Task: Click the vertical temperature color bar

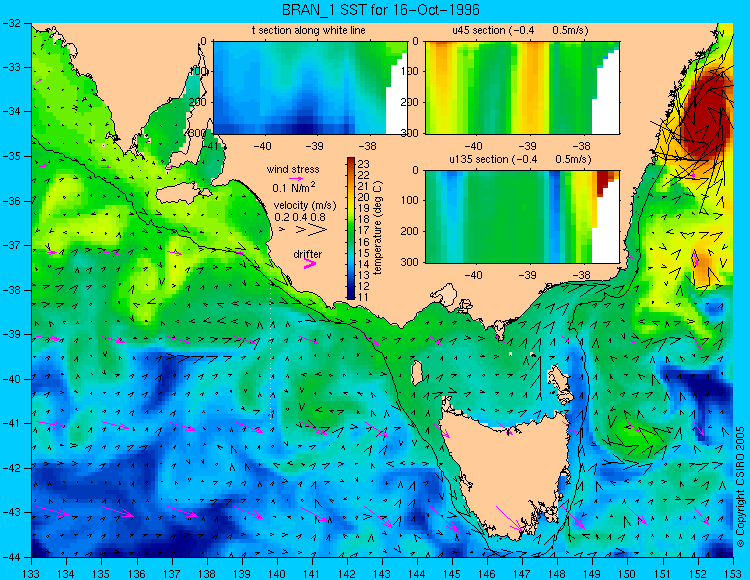Action: pyautogui.click(x=351, y=228)
